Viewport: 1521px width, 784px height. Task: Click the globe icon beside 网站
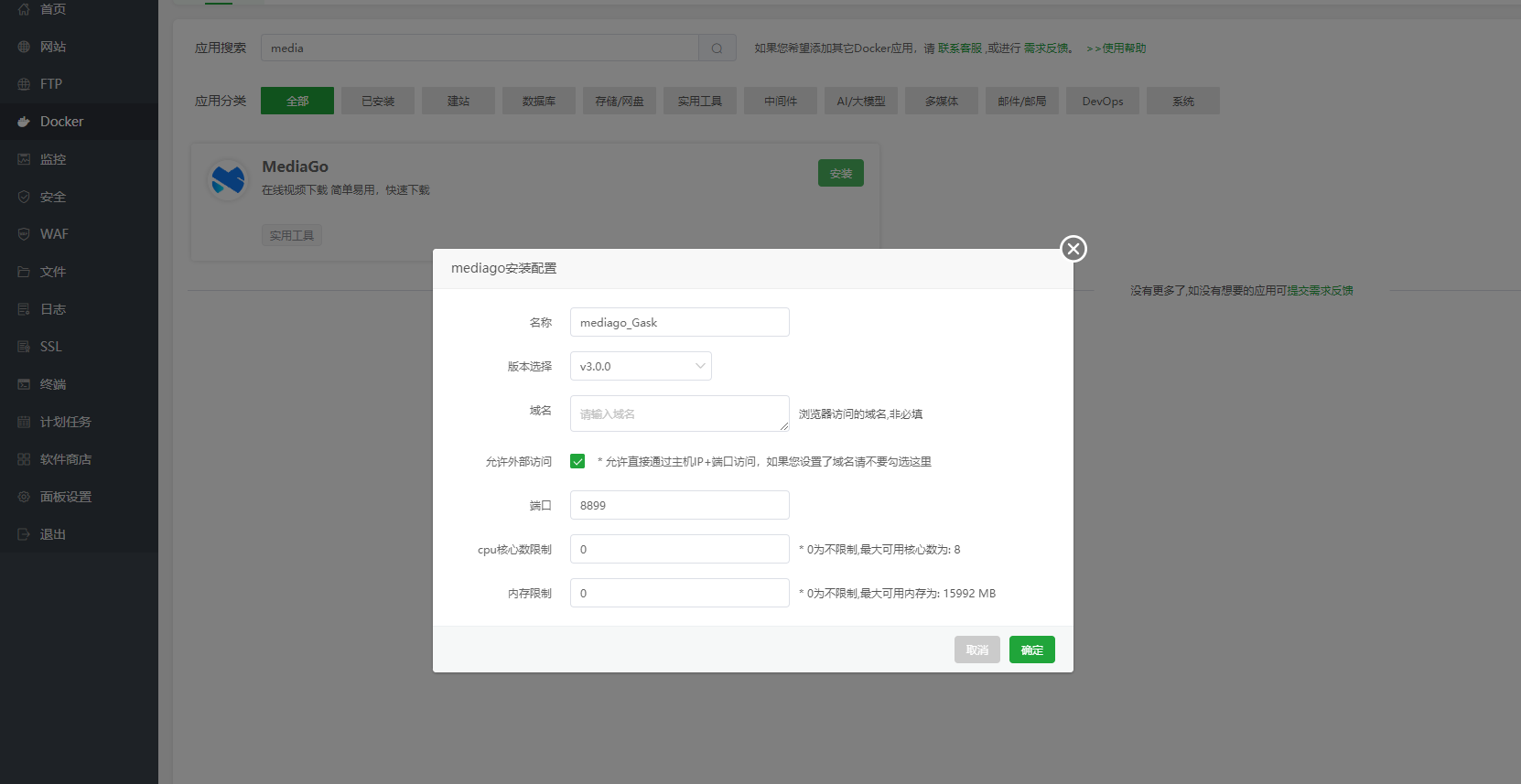tap(24, 47)
